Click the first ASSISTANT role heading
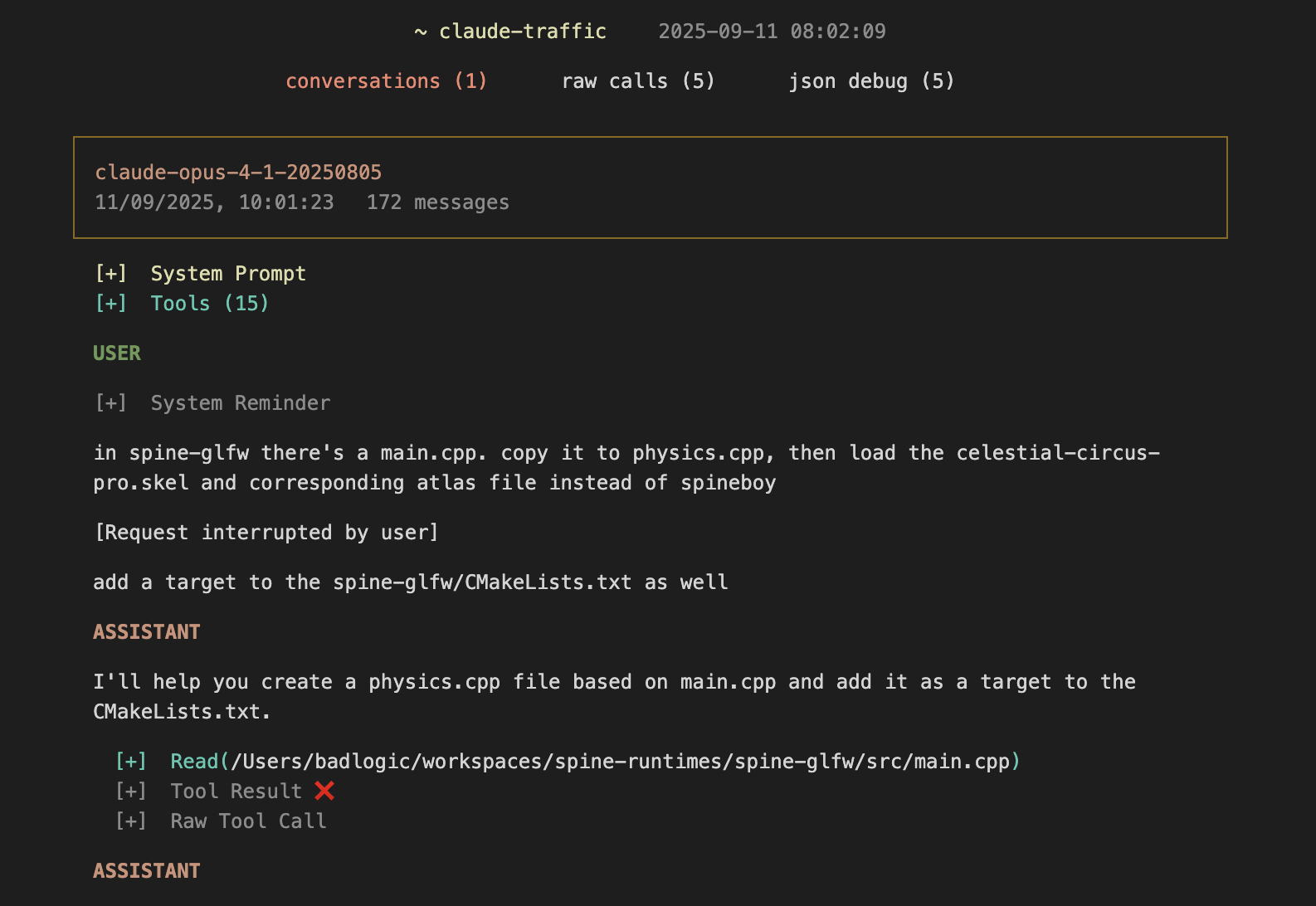 coord(147,632)
